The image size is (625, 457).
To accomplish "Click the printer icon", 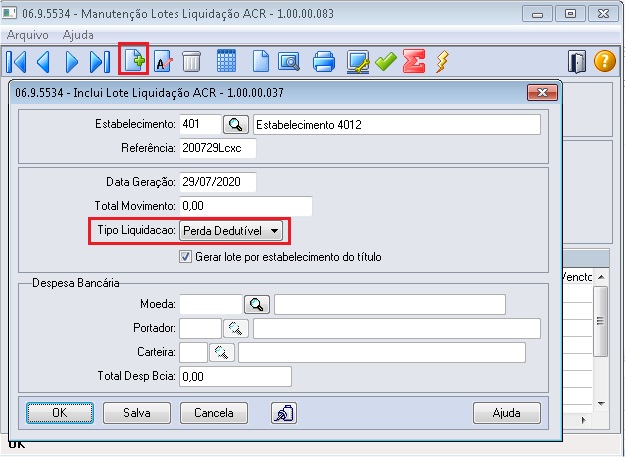I will 324,61.
